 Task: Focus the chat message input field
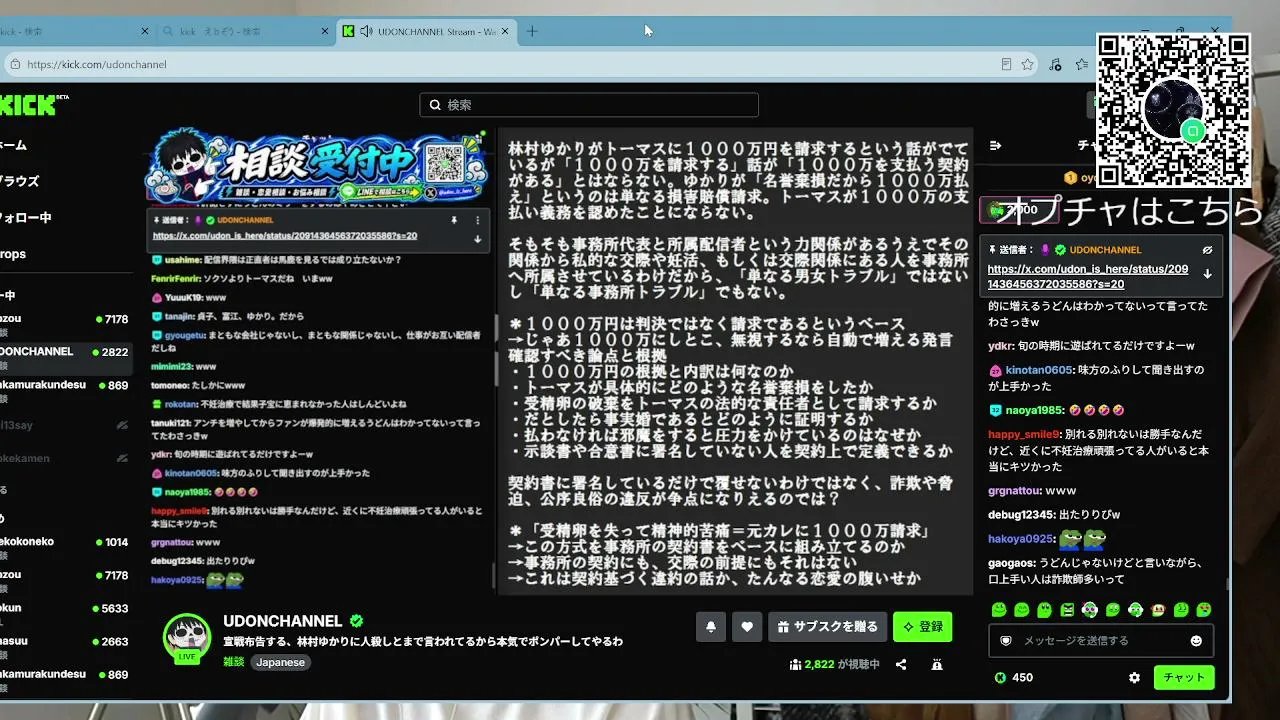pos(1101,640)
